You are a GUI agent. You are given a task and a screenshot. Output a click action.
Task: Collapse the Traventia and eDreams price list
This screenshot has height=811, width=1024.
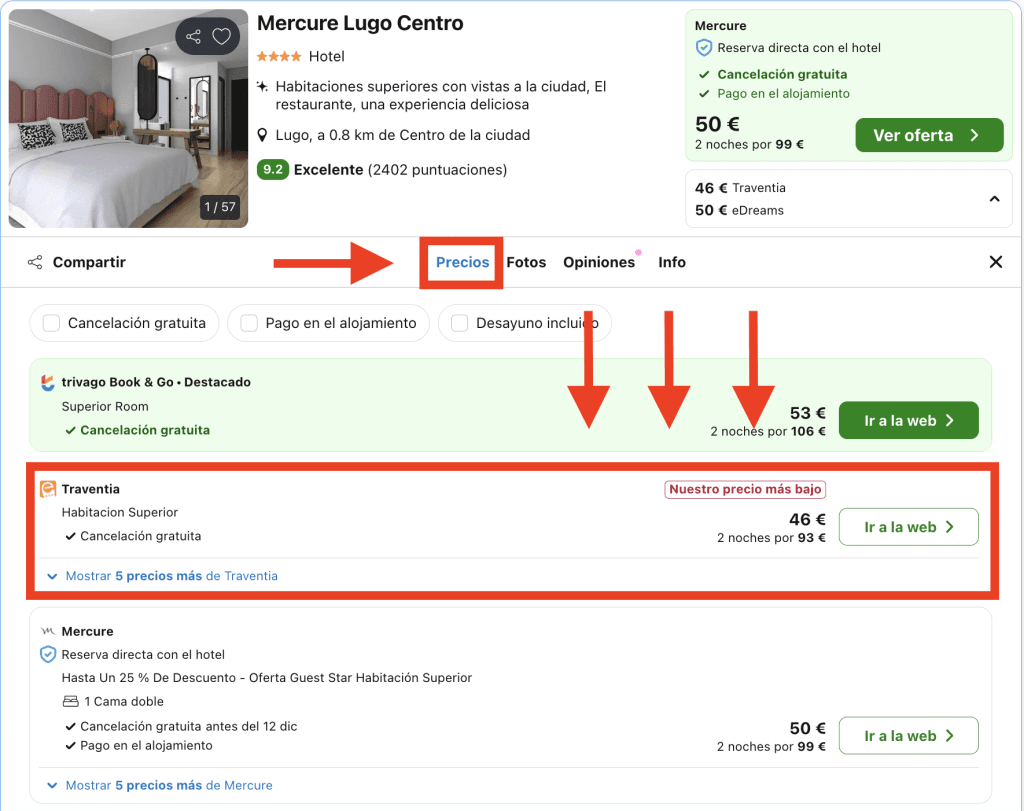tap(994, 199)
